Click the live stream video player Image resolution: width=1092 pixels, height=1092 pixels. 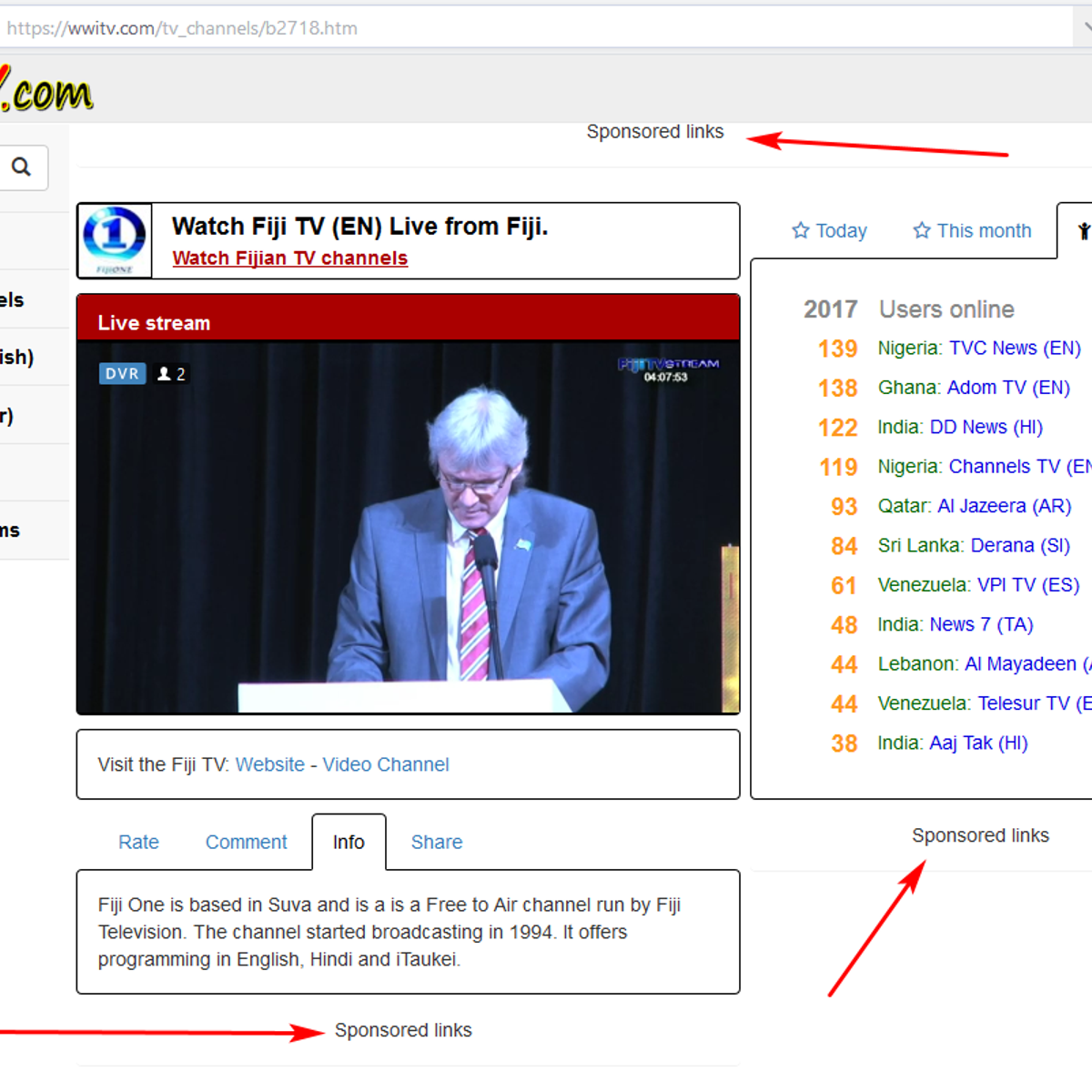[x=408, y=528]
